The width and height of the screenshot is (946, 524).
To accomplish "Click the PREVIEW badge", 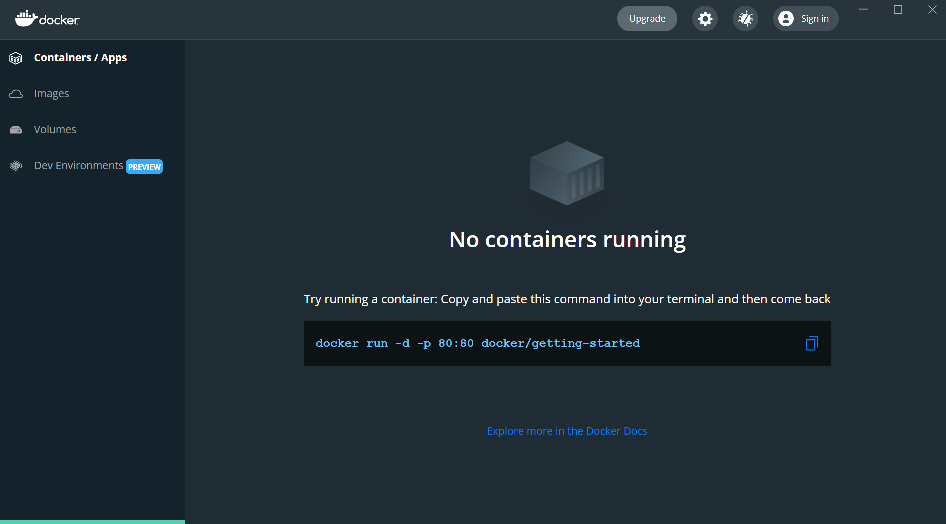I will click(144, 166).
